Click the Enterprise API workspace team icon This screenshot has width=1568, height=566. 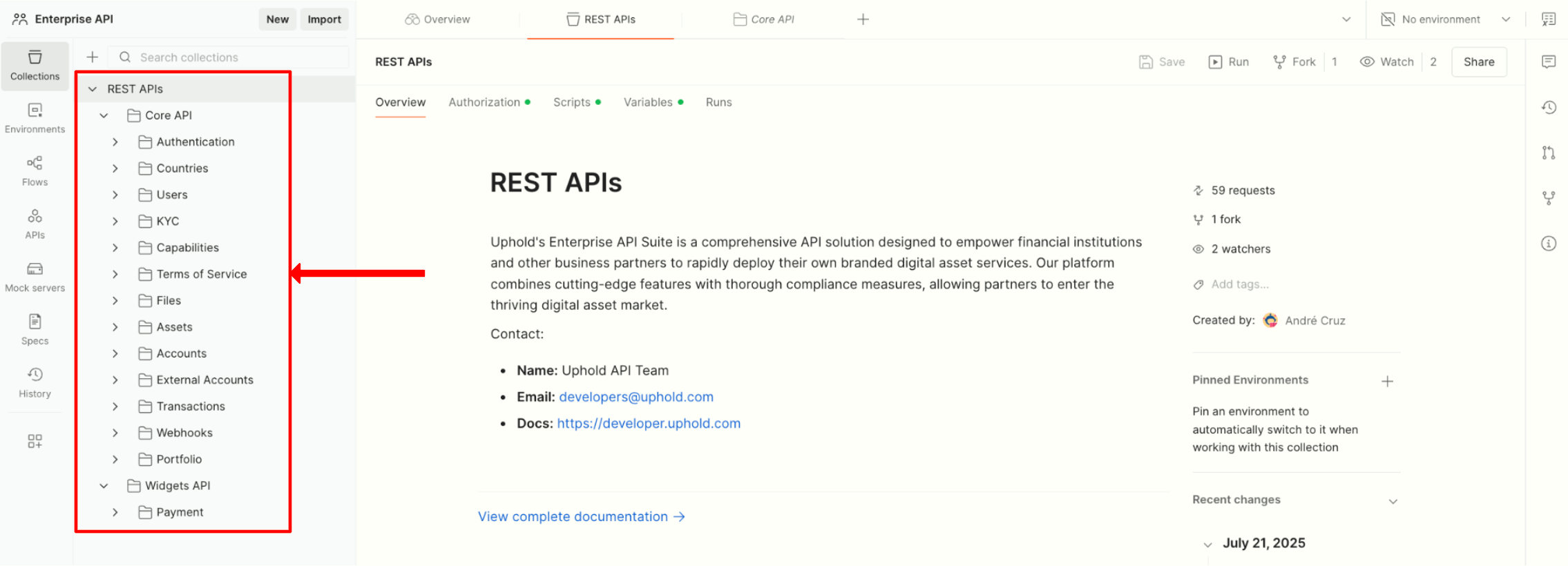coord(20,19)
